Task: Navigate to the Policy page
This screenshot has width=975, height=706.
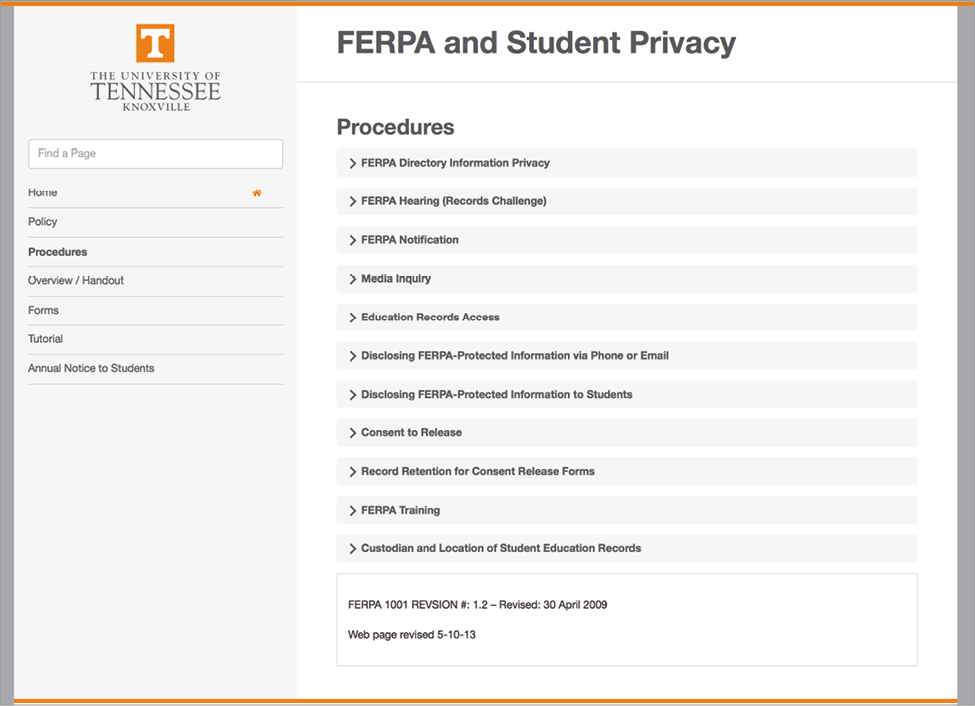Action: (x=42, y=221)
